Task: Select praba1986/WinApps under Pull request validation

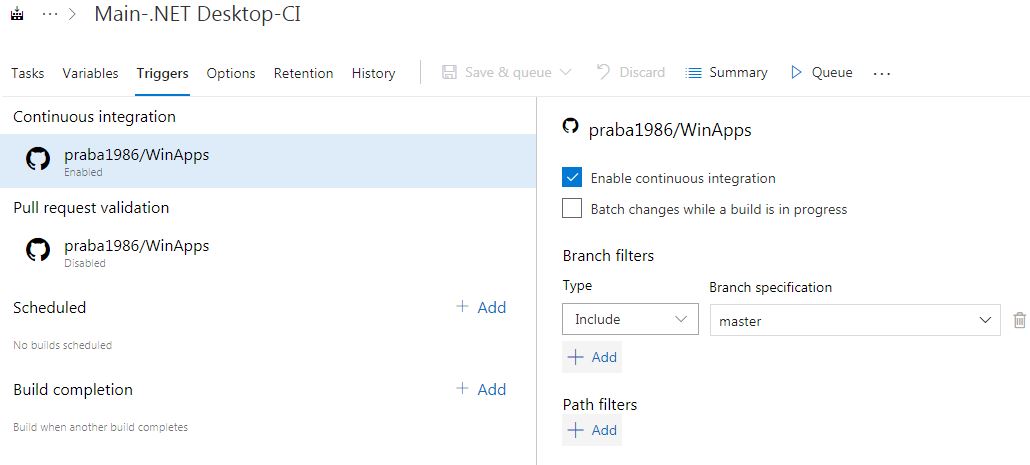Action: pos(268,252)
